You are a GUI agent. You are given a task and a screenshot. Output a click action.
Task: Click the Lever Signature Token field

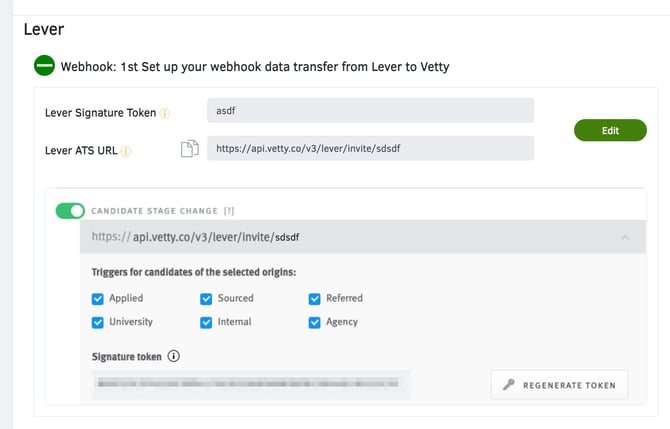(x=370, y=111)
